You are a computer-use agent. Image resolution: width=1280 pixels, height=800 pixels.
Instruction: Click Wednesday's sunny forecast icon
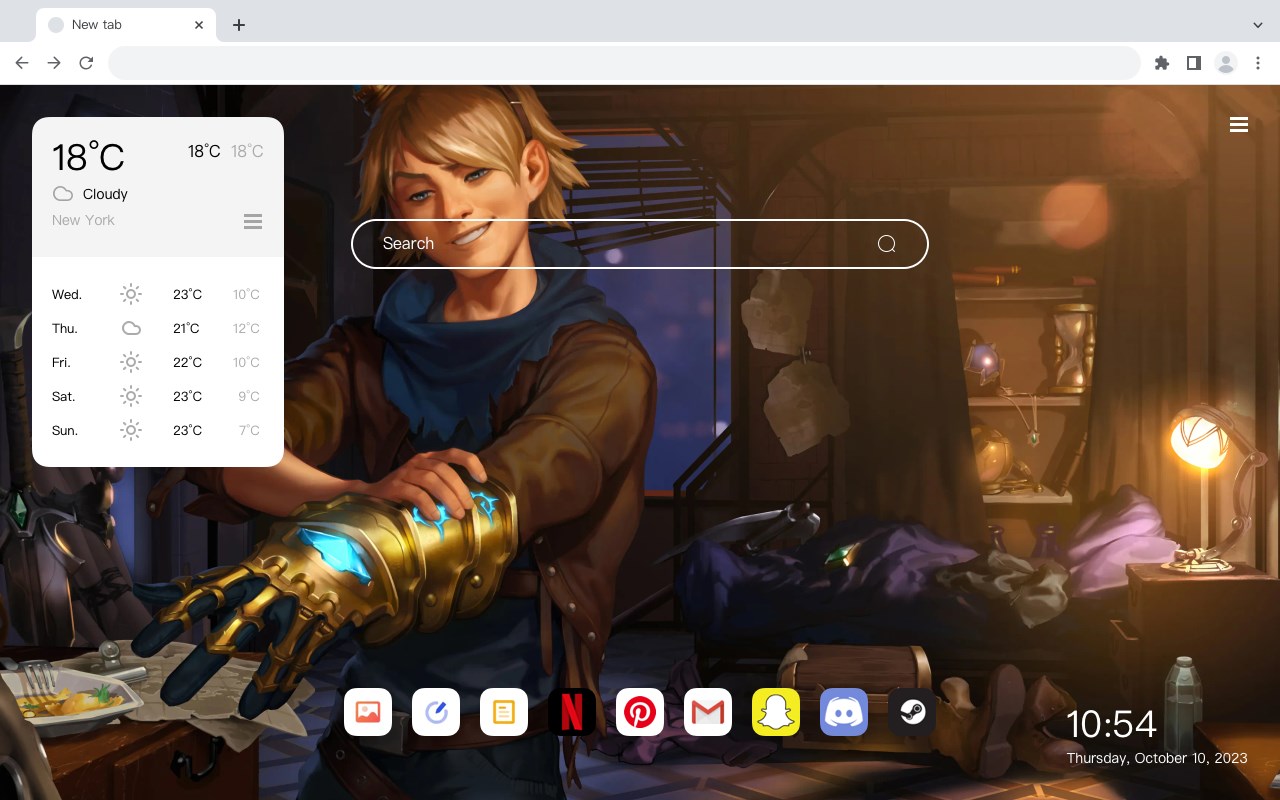tap(131, 294)
